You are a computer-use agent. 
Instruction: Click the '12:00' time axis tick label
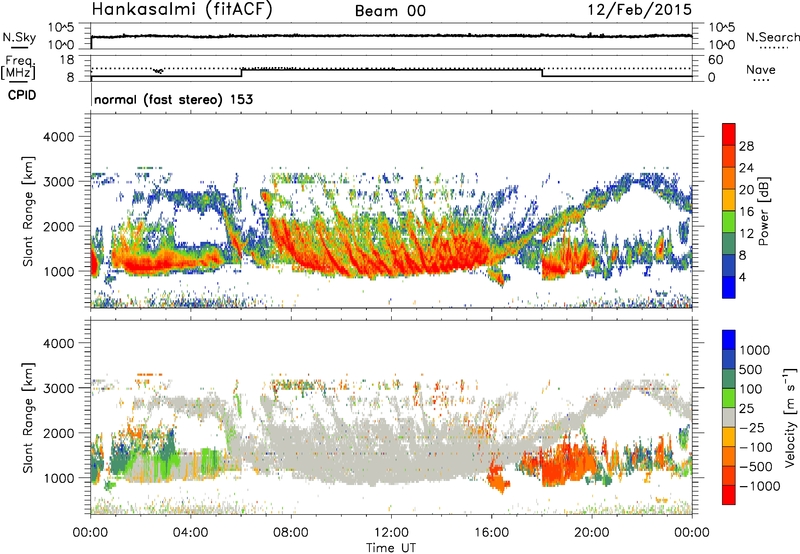click(x=391, y=533)
